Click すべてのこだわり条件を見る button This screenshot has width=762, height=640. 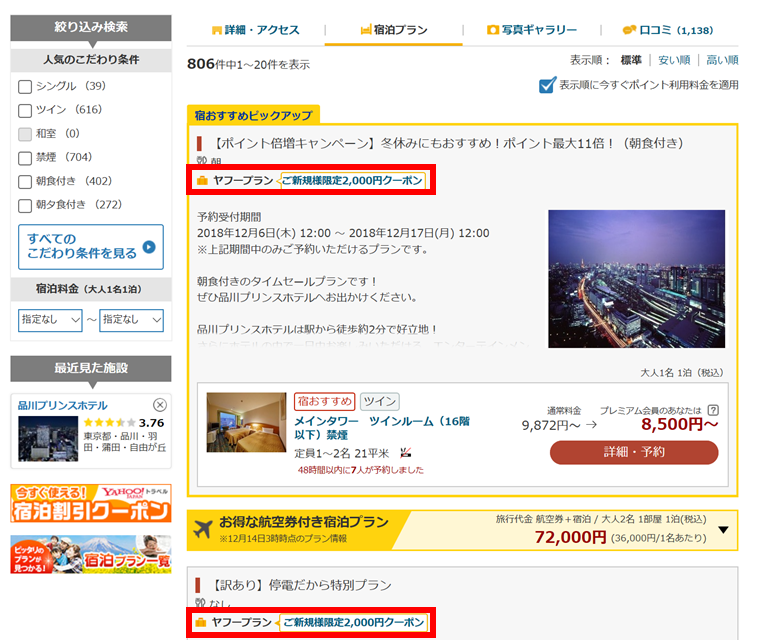[91, 246]
